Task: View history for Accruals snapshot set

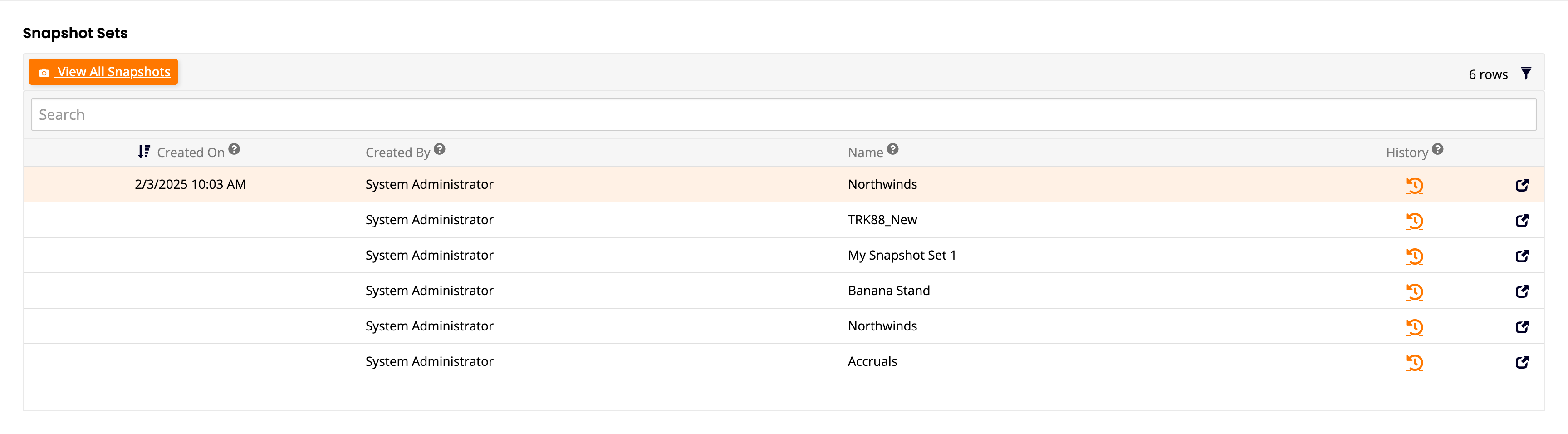Action: pyautogui.click(x=1414, y=362)
